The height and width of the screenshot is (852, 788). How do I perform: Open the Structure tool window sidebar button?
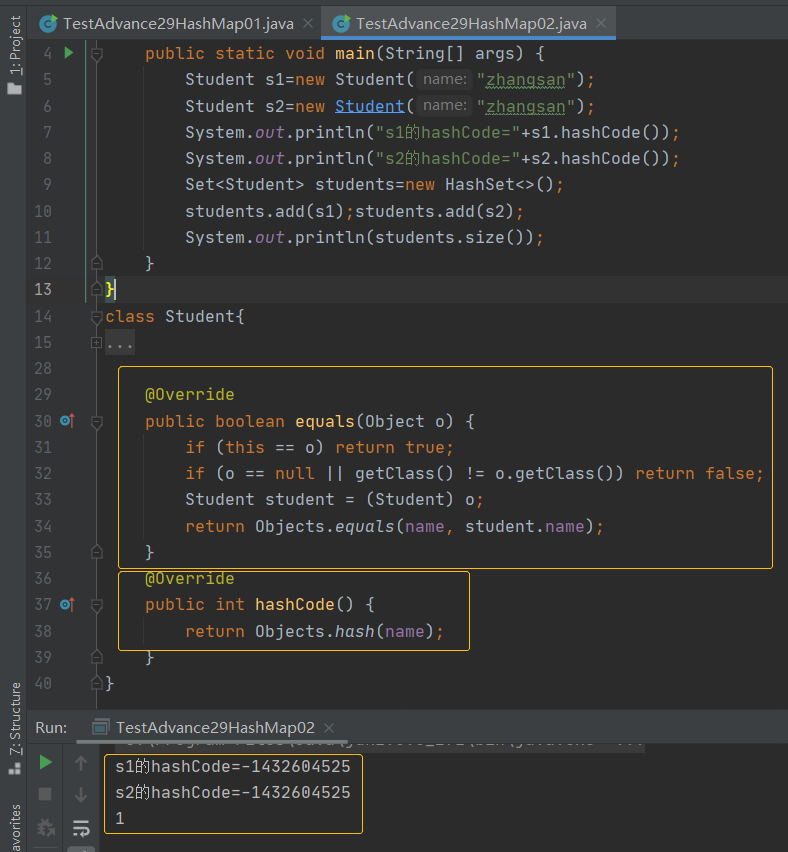click(15, 728)
